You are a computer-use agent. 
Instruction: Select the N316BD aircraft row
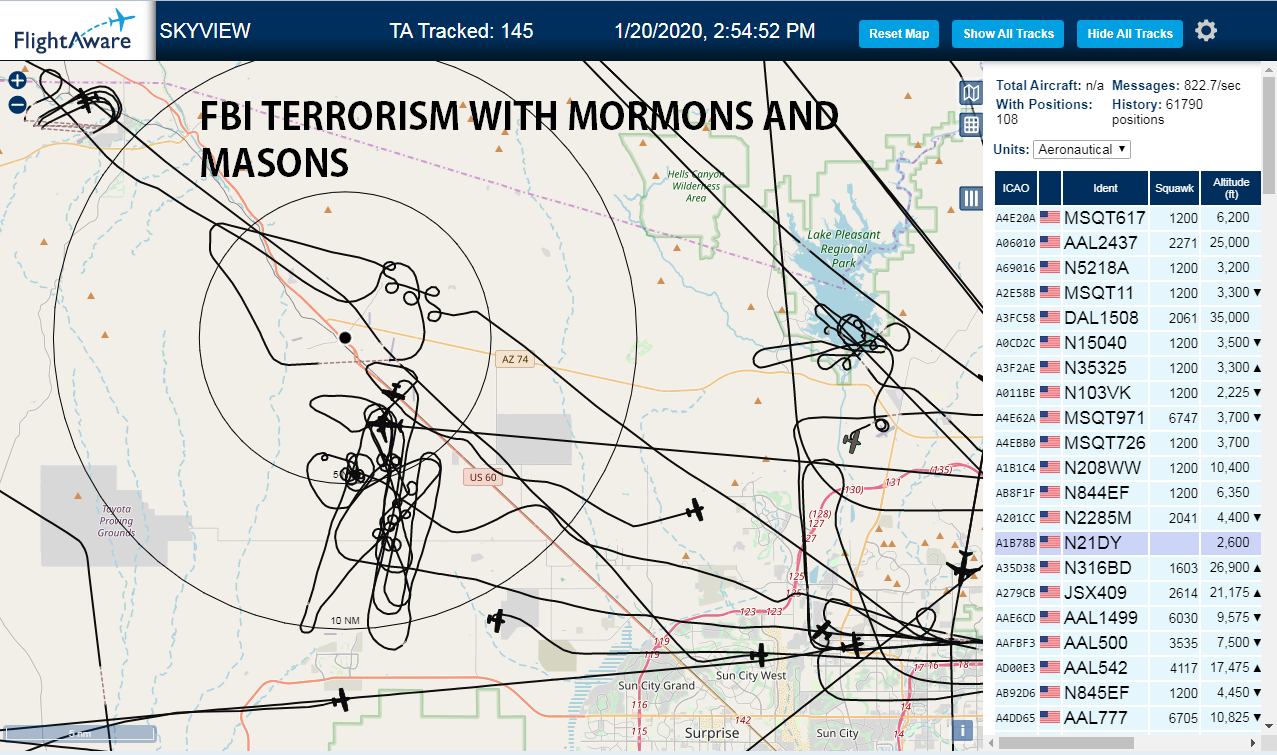pos(1128,567)
